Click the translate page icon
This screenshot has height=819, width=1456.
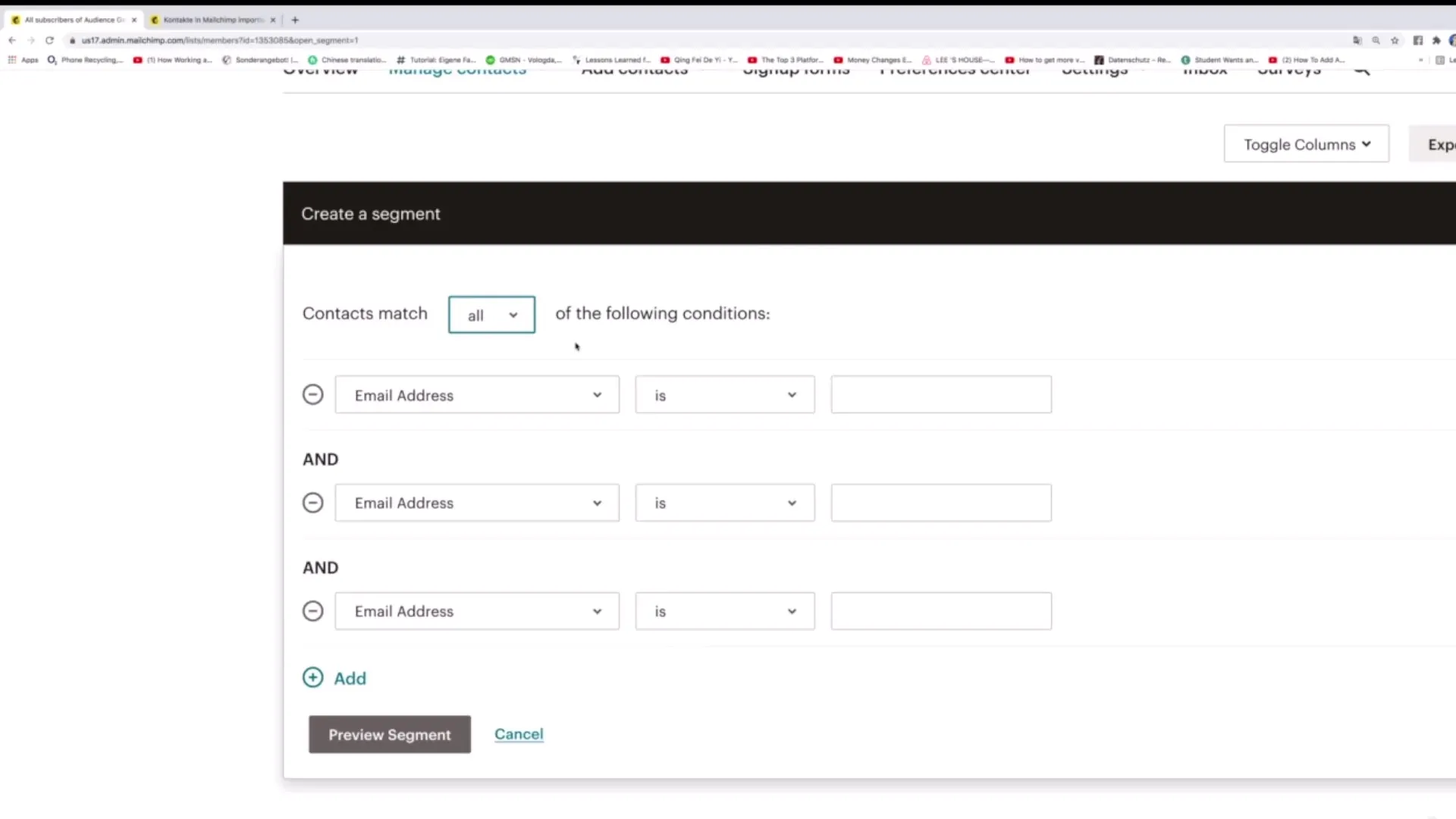click(x=1357, y=40)
